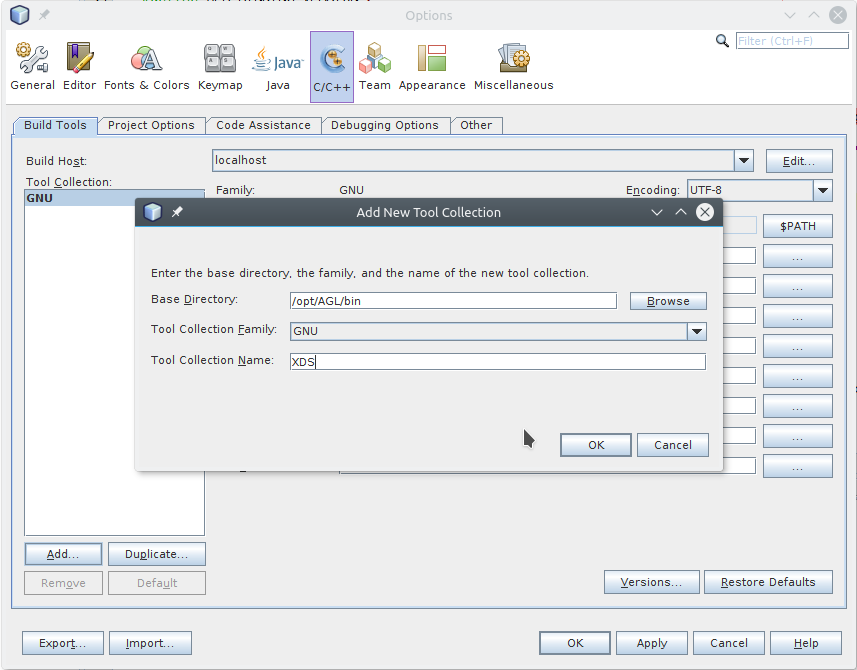Click the search magnifier icon

coord(722,41)
